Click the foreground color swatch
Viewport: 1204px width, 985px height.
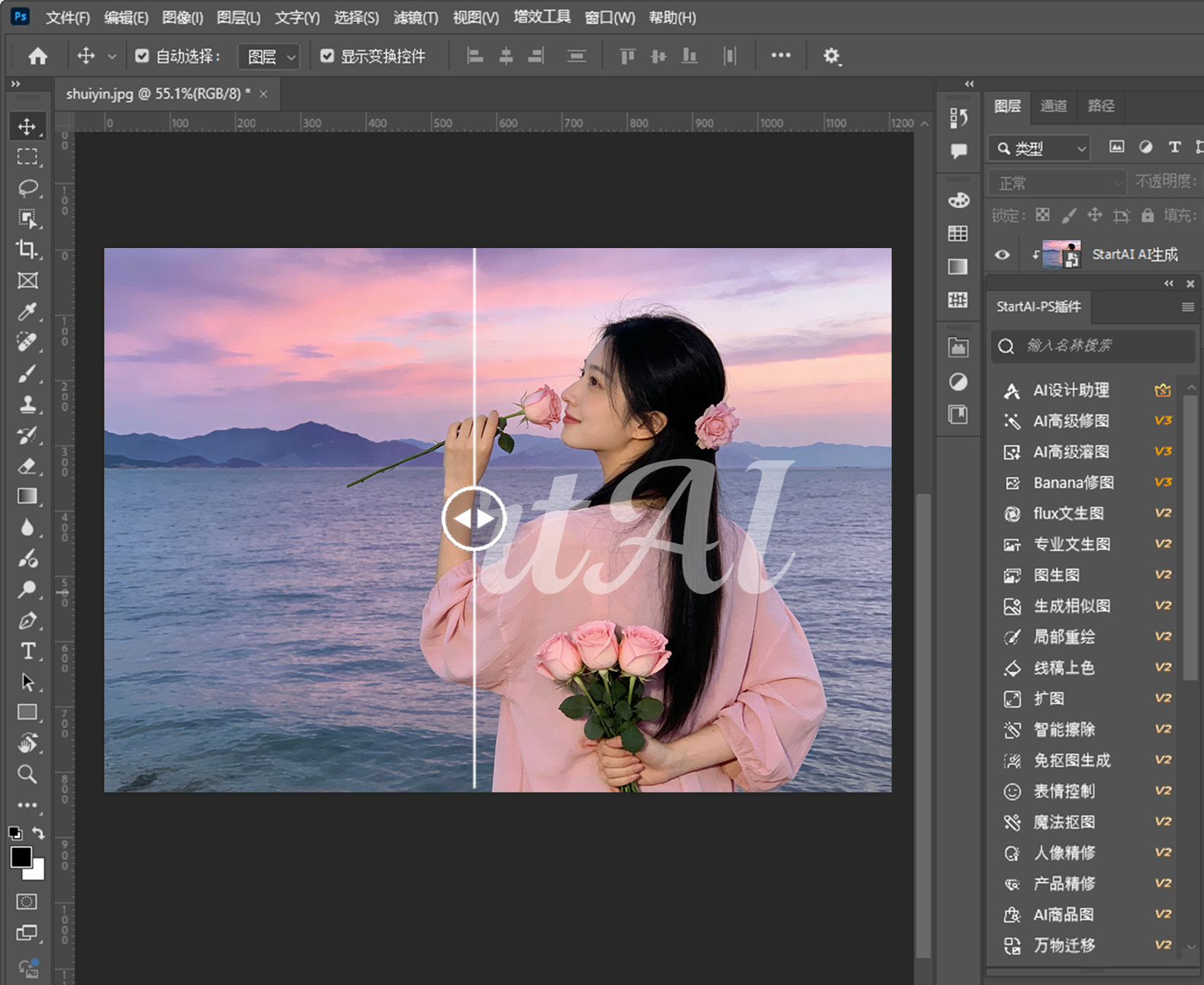20,857
